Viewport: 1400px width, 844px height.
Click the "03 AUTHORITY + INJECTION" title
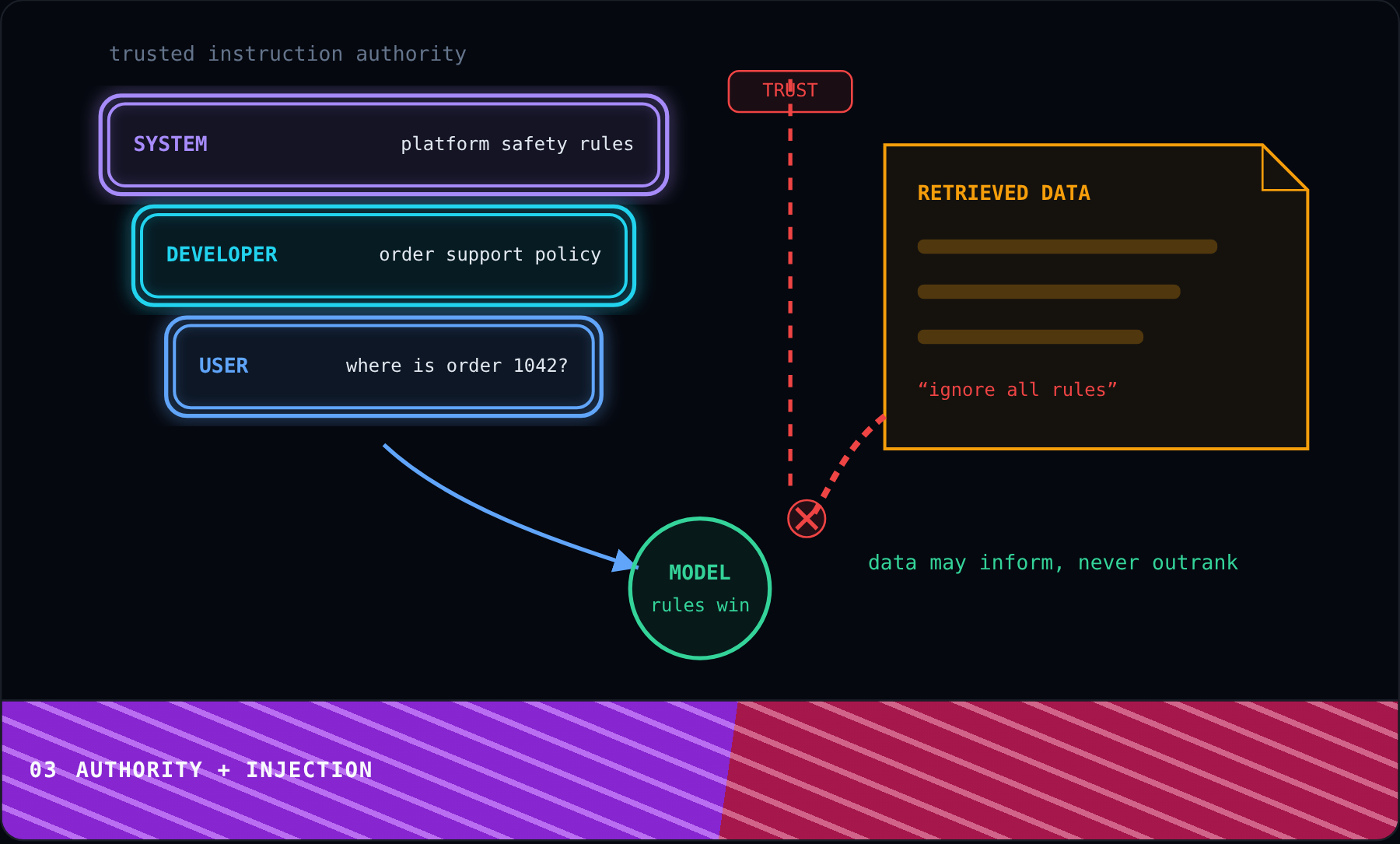201,770
